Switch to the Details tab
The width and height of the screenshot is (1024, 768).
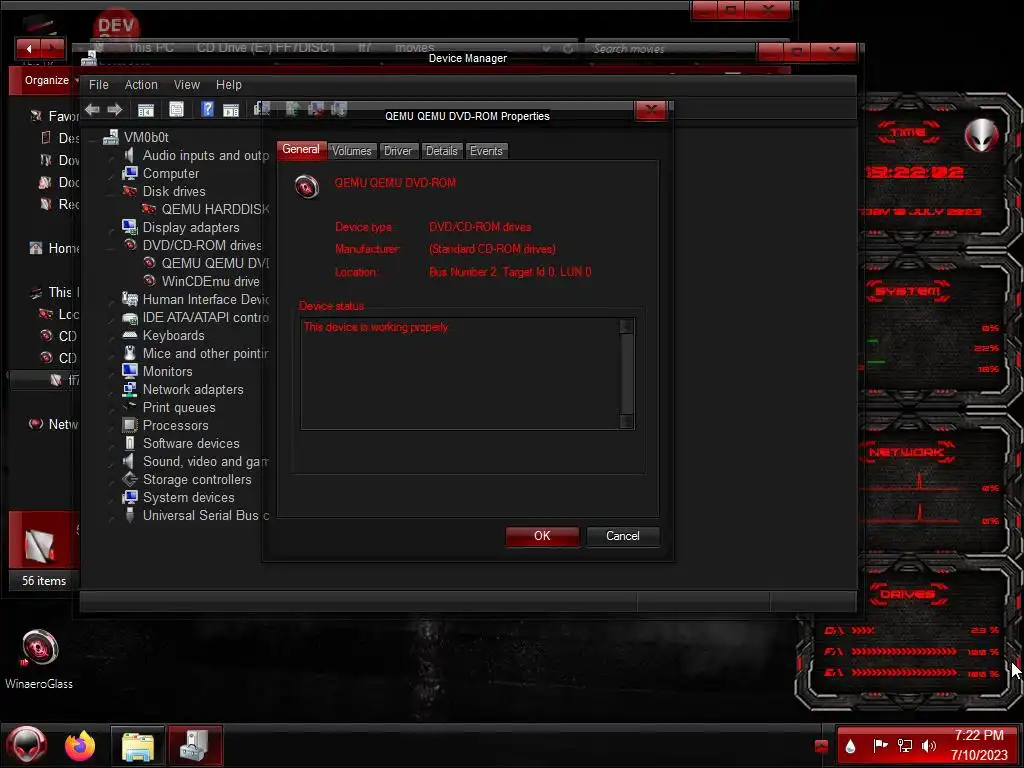click(x=441, y=151)
